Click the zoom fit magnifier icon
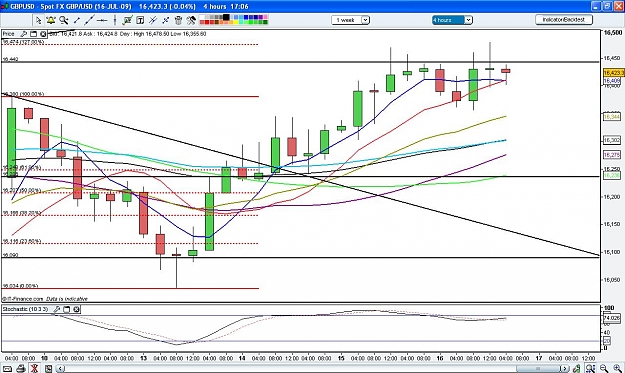Viewport: 625px width, 373px height. point(590,369)
